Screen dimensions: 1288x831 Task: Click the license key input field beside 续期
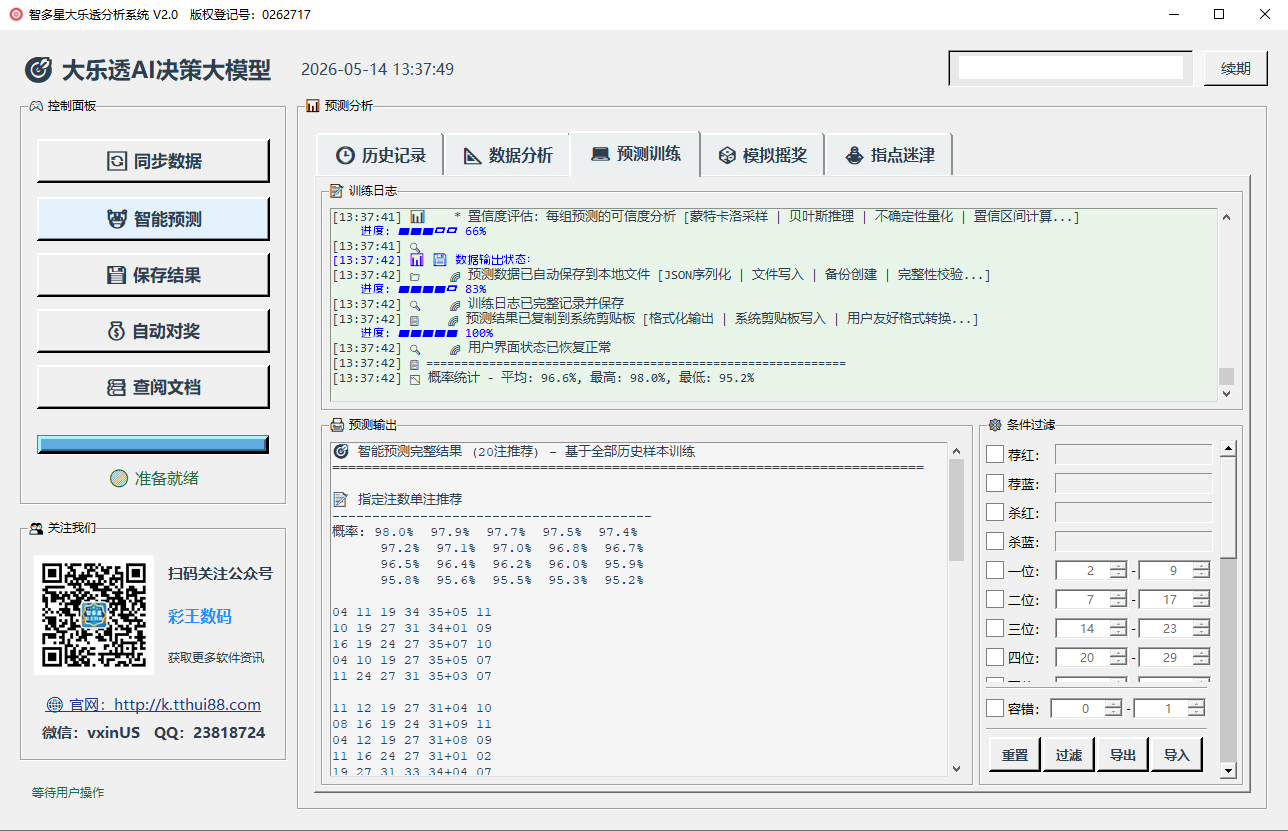point(1071,68)
